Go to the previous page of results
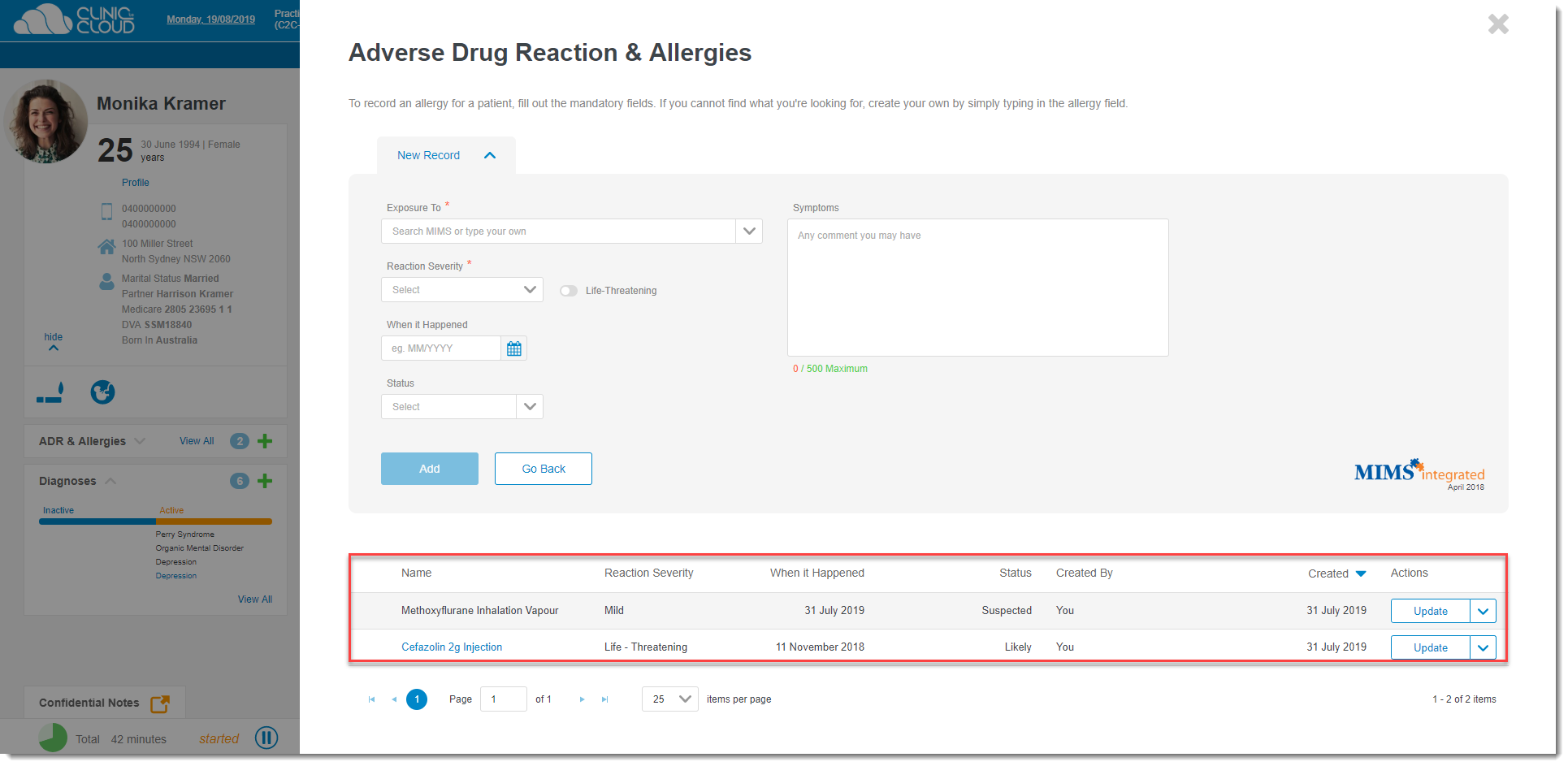This screenshot has height=766, width=1568. click(394, 699)
